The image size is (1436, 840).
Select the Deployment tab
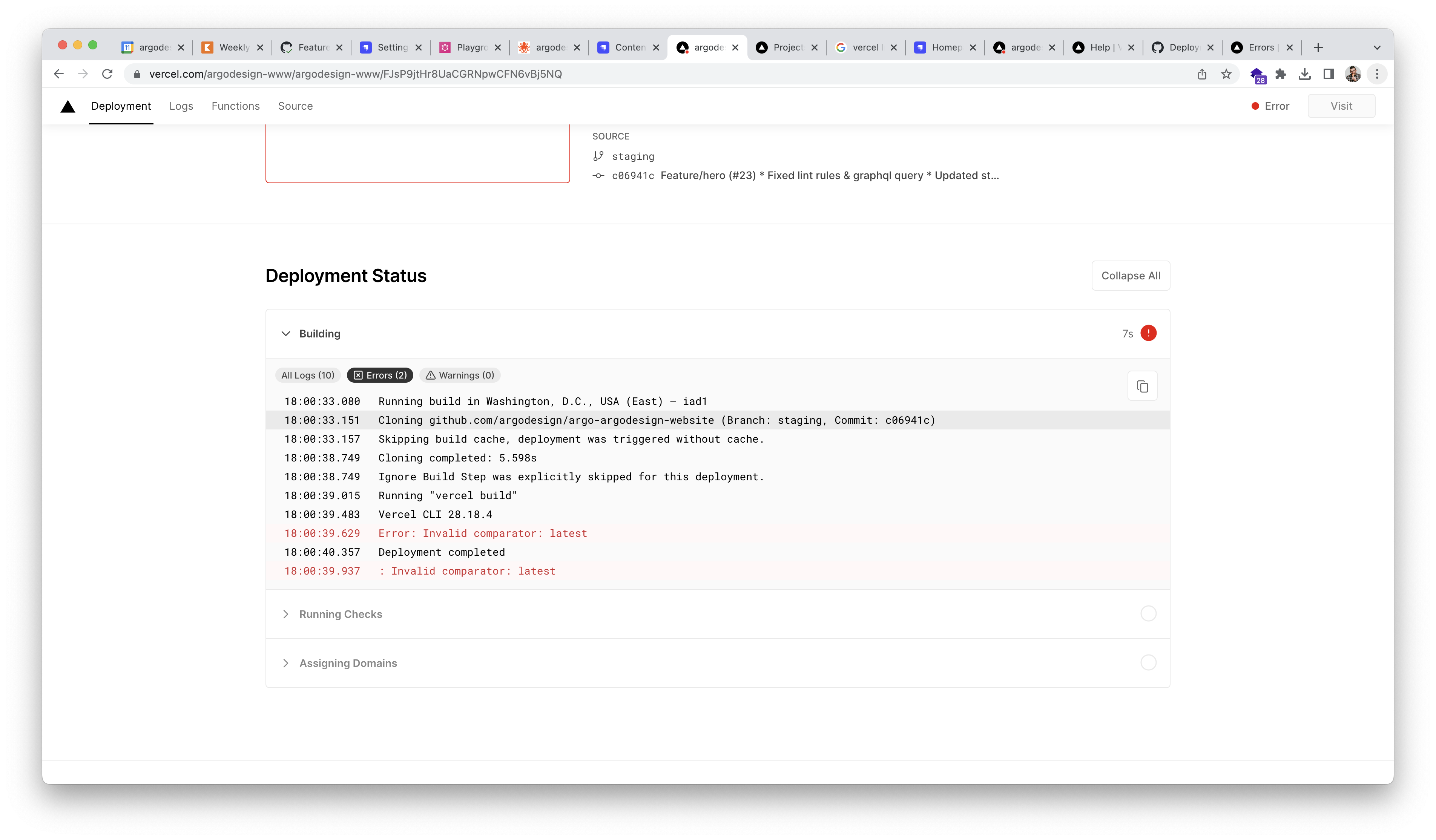[121, 106]
